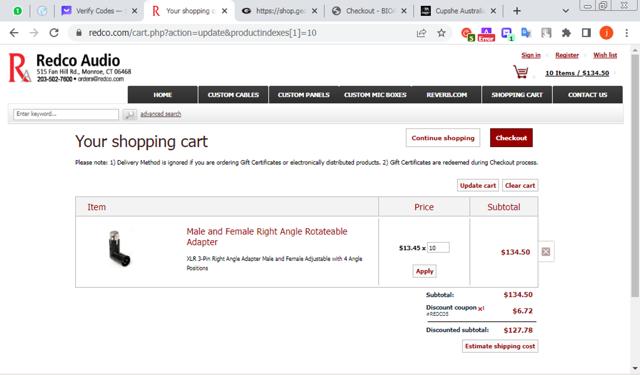Click the search submit icon beside the keyword field
The width and height of the screenshot is (640, 375).
tap(130, 114)
